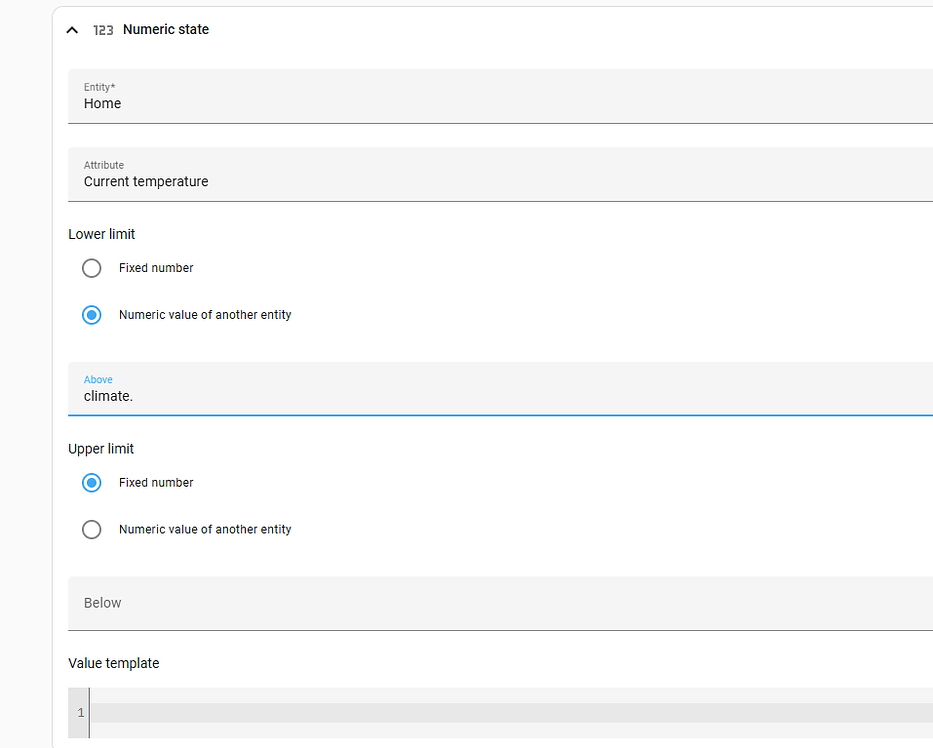This screenshot has width=933, height=748.
Task: Click line number 1 in the template editor
Action: coord(79,712)
